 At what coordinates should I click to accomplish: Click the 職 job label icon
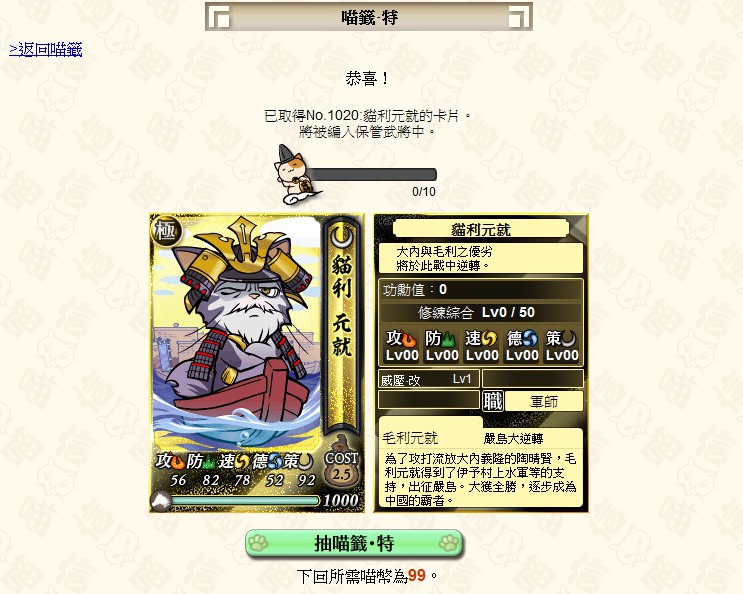click(x=493, y=401)
